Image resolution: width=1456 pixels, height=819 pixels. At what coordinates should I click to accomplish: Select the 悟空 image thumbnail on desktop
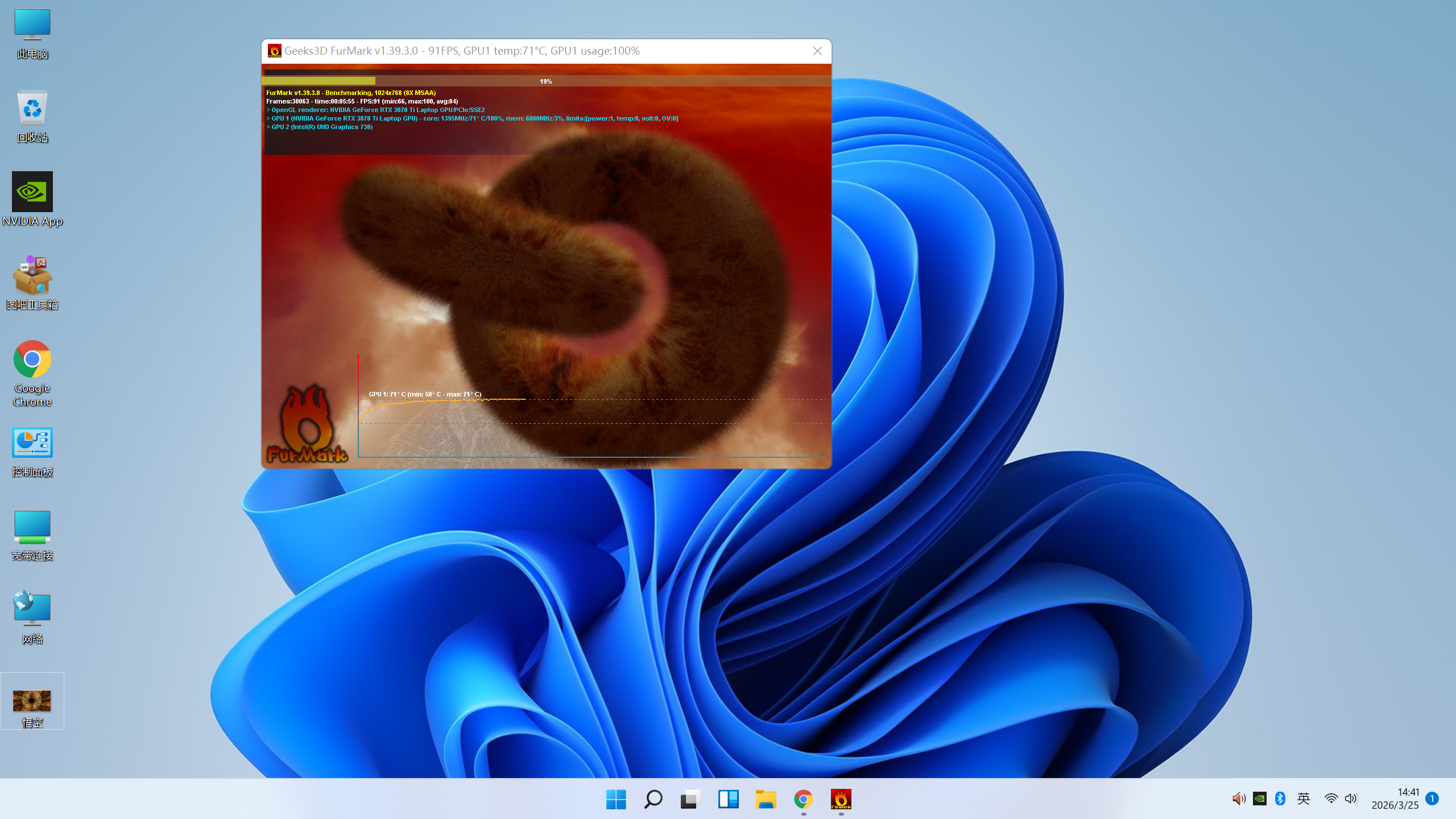(32, 701)
